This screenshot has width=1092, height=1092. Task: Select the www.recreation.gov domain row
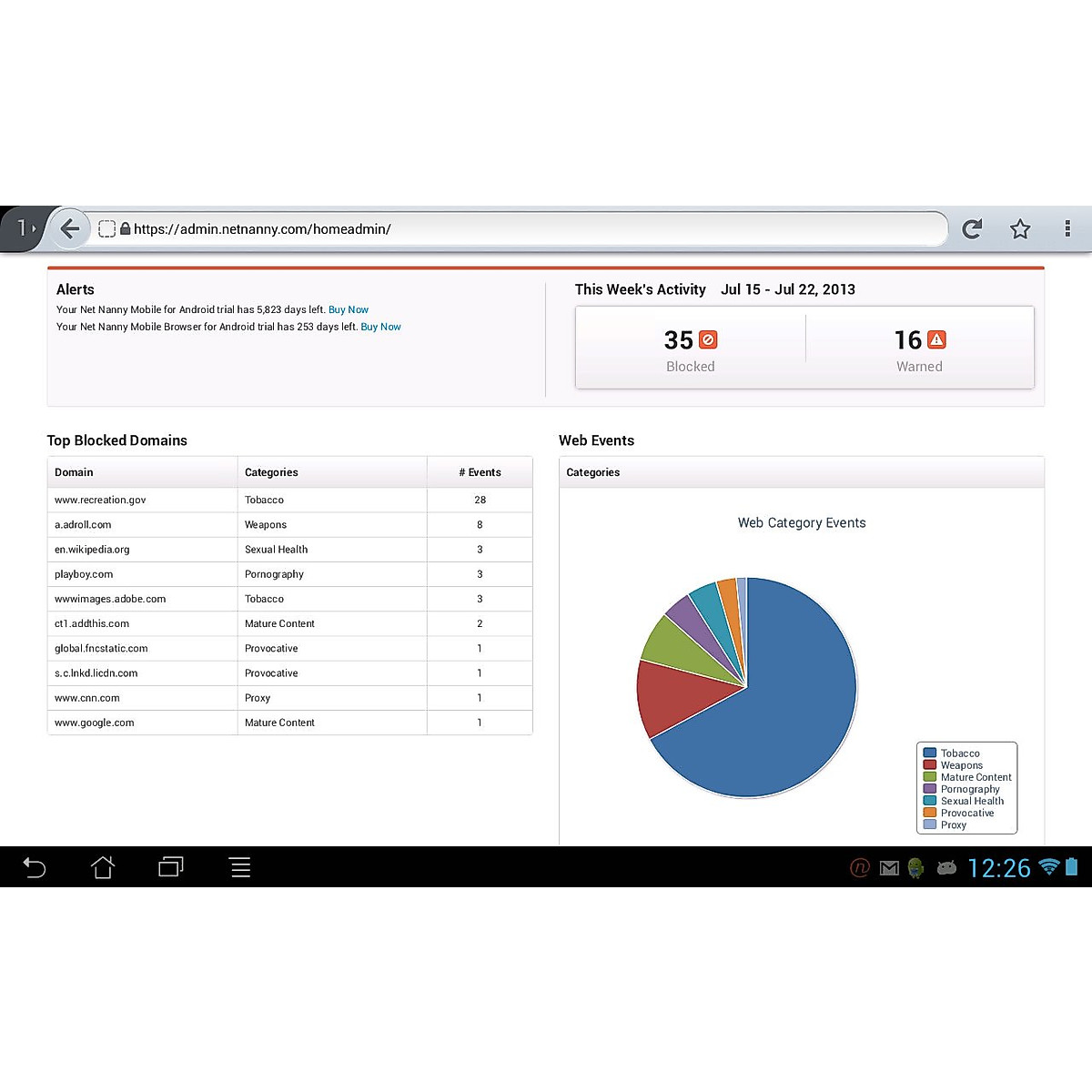100,500
